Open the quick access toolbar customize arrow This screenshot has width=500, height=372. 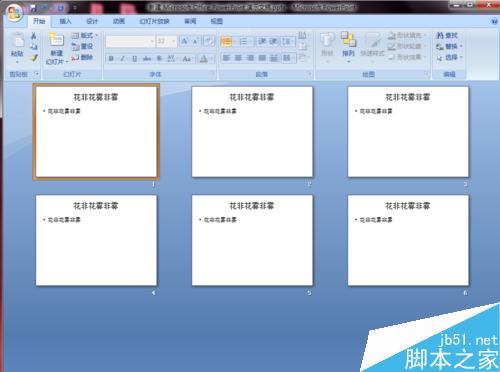tap(75, 7)
